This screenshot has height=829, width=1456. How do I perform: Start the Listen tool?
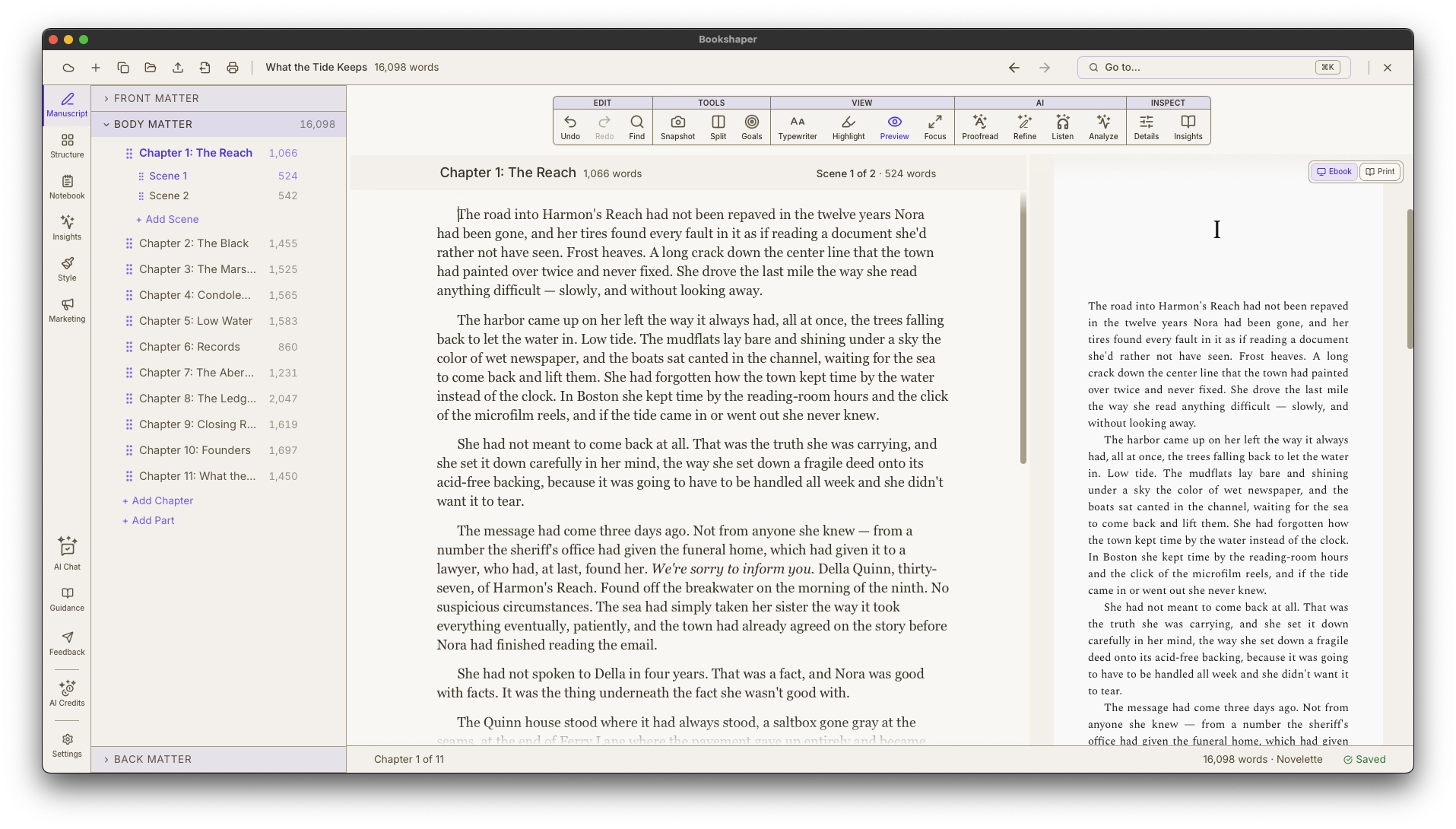pyautogui.click(x=1062, y=127)
